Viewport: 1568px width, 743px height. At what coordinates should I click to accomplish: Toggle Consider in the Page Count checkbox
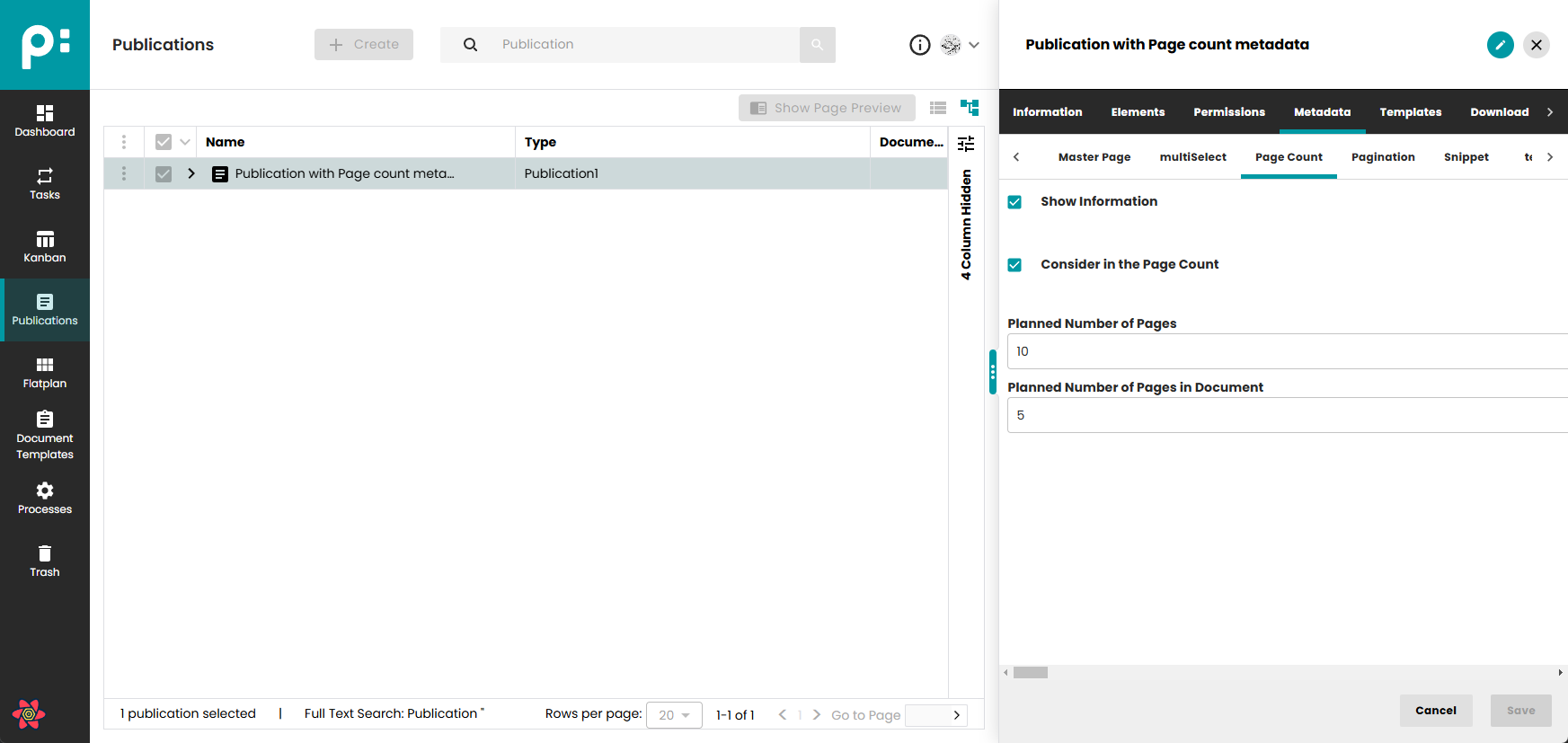pyautogui.click(x=1014, y=265)
